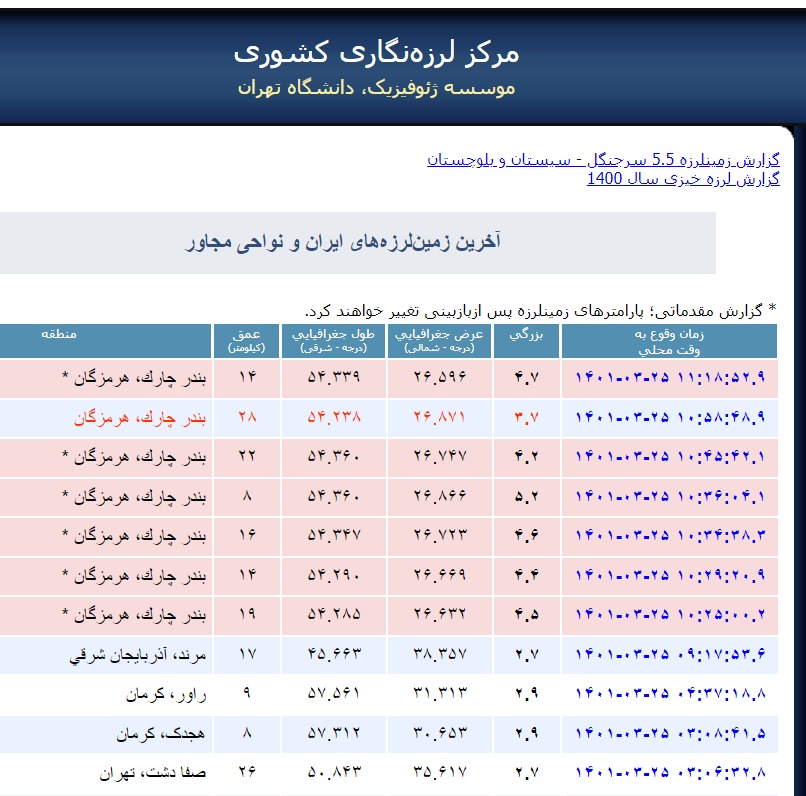Open the event at 10:45:42.1 local time
806x796 pixels.
(670, 456)
